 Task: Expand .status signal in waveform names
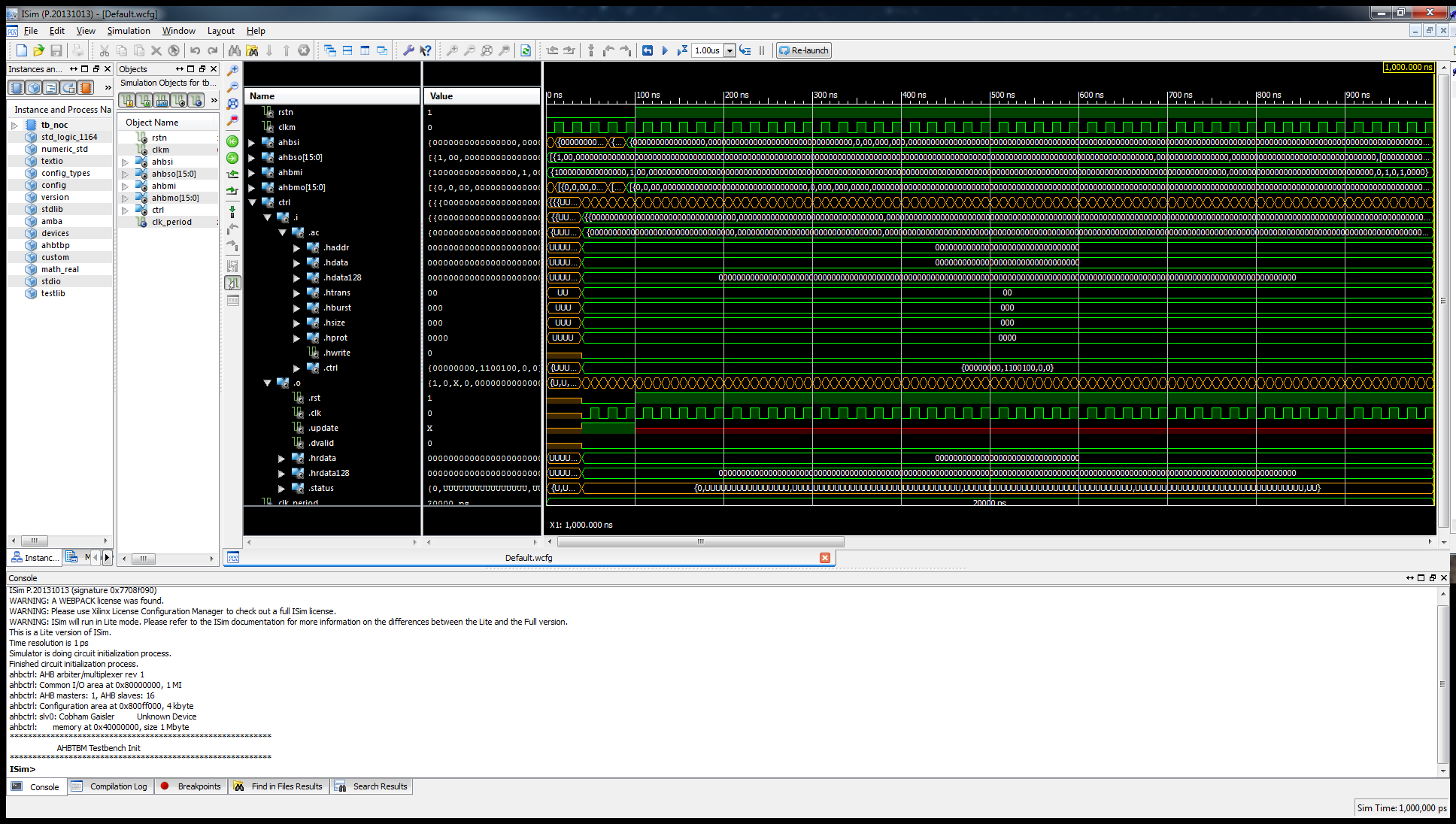[282, 488]
